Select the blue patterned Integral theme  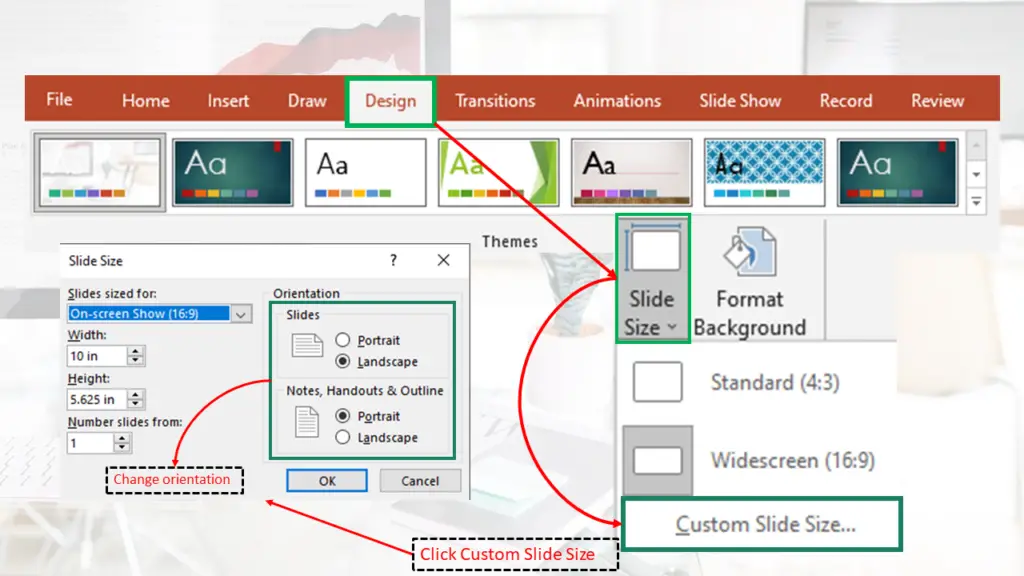(764, 171)
